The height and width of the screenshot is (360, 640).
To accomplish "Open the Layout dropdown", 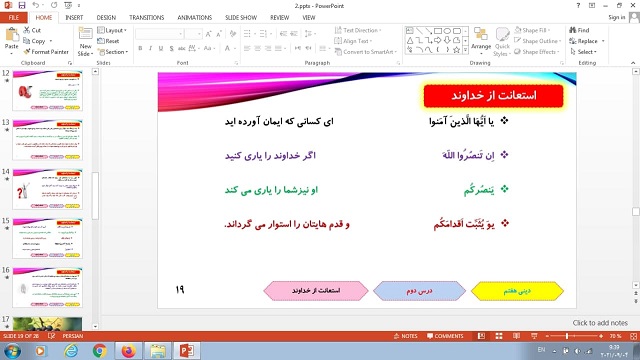I will (112, 30).
